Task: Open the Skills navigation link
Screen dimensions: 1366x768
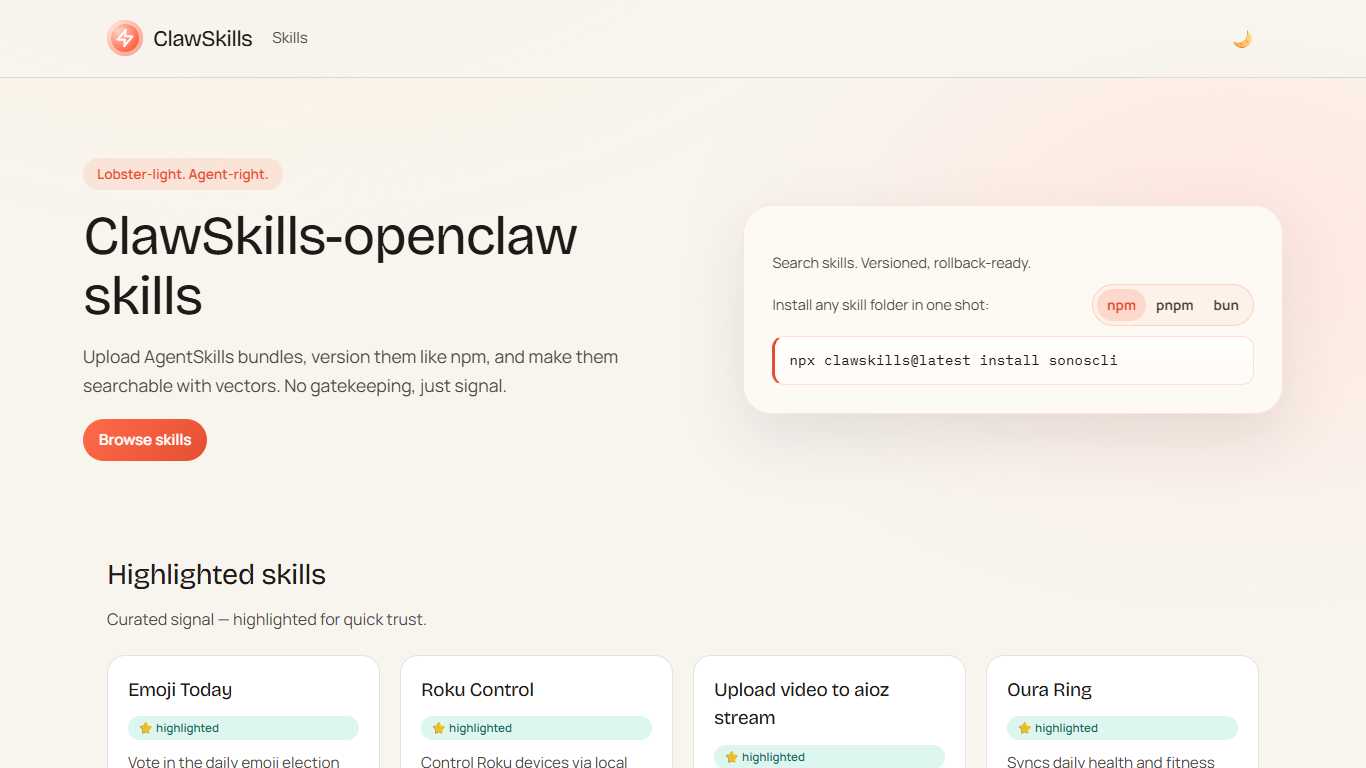Action: [290, 38]
